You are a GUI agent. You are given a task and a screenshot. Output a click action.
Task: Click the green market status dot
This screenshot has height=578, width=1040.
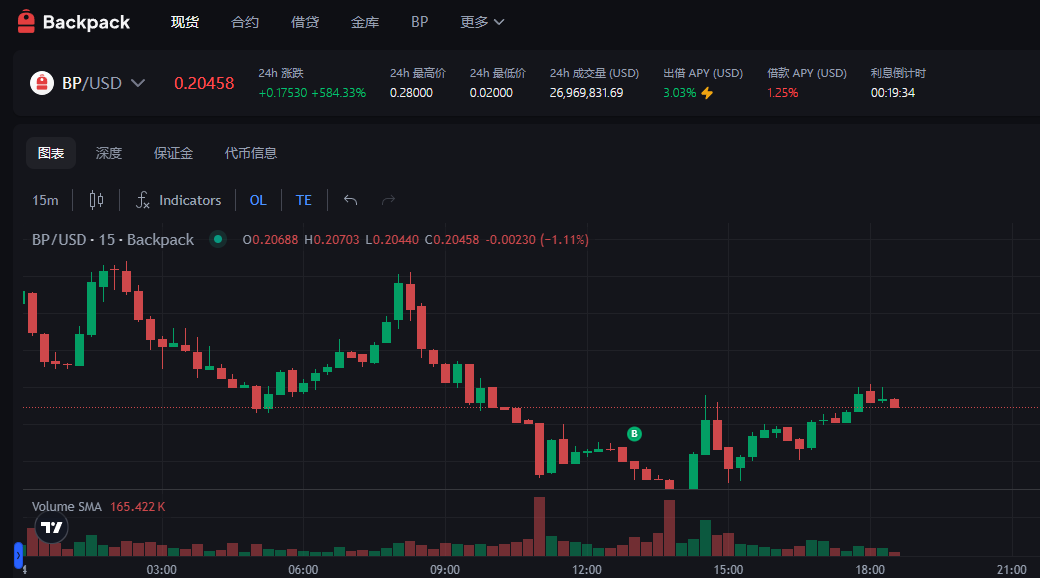click(x=218, y=240)
